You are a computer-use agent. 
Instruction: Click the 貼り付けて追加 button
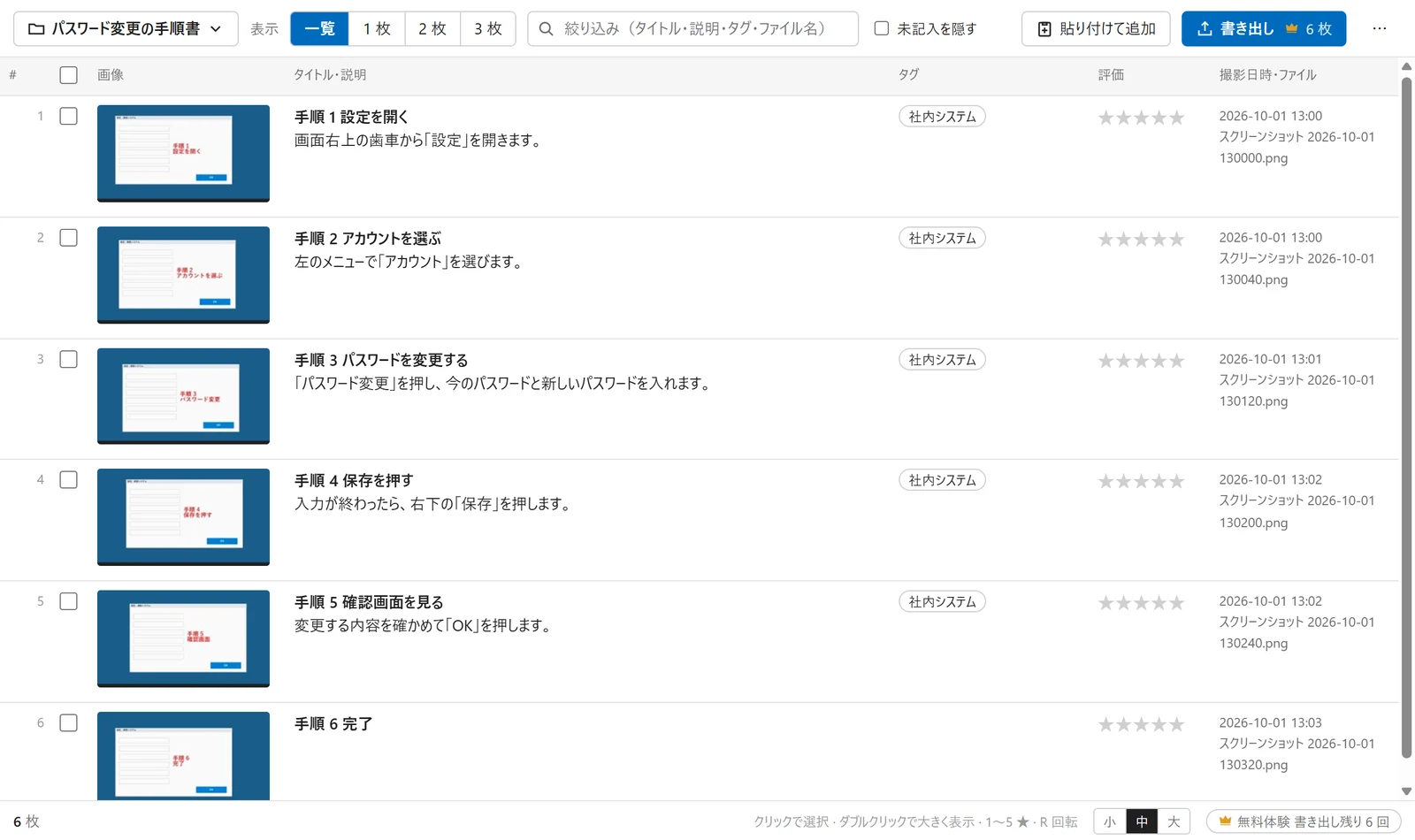[x=1096, y=28]
